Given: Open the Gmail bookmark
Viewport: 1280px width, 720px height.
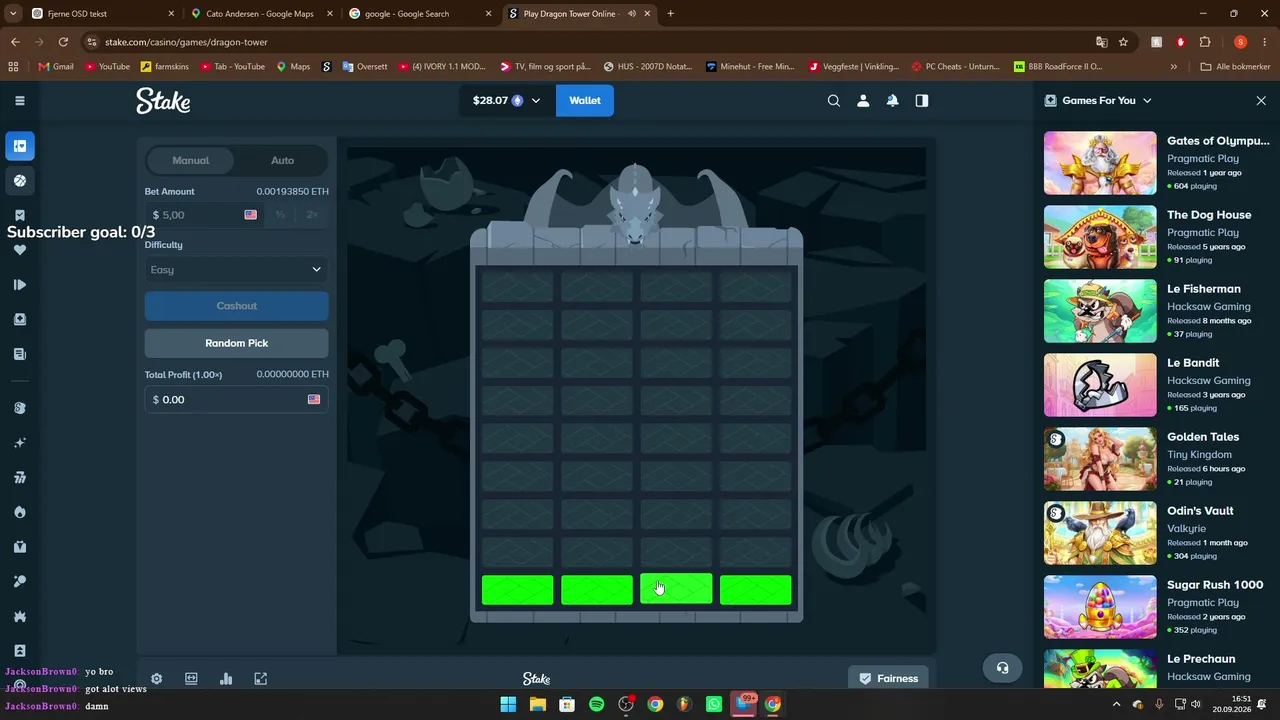Looking at the screenshot, I should pos(56,66).
